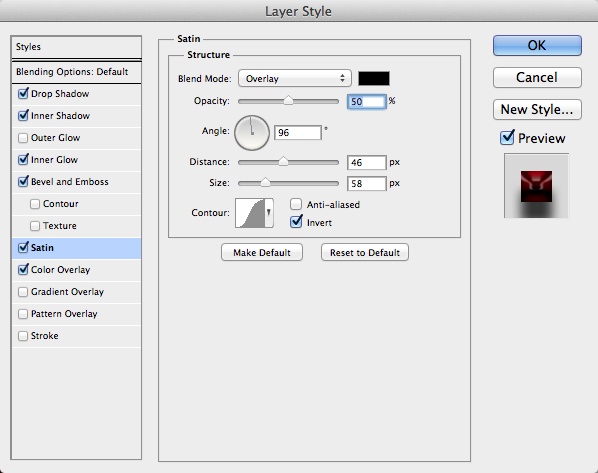This screenshot has width=598, height=473.
Task: Disable the Preview checkbox
Action: (x=507, y=137)
